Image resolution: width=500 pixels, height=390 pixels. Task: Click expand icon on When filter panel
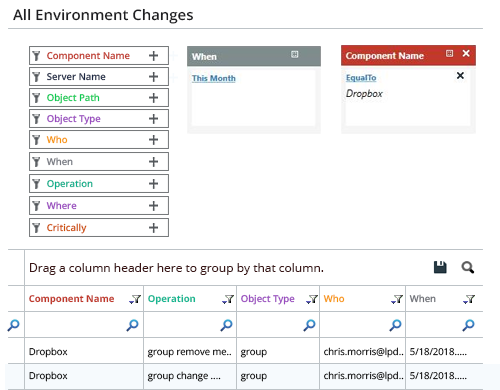pos(294,54)
